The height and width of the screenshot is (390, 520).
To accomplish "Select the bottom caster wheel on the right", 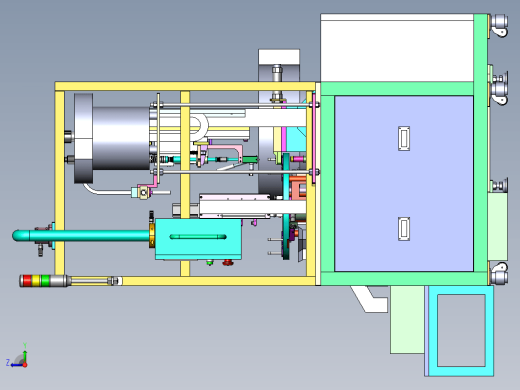I will [499, 273].
